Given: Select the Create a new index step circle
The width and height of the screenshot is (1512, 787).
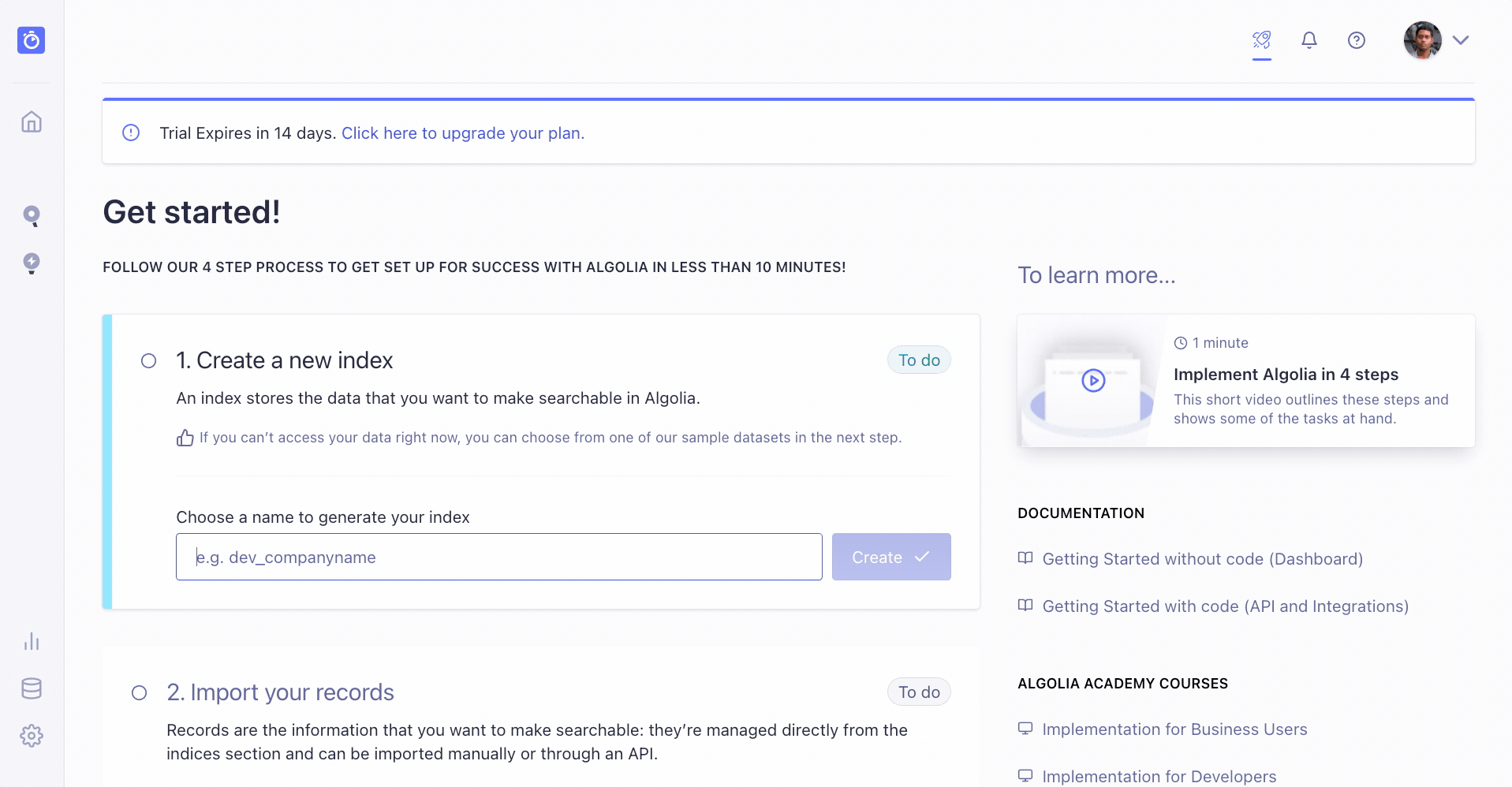Looking at the screenshot, I should pyautogui.click(x=148, y=361).
